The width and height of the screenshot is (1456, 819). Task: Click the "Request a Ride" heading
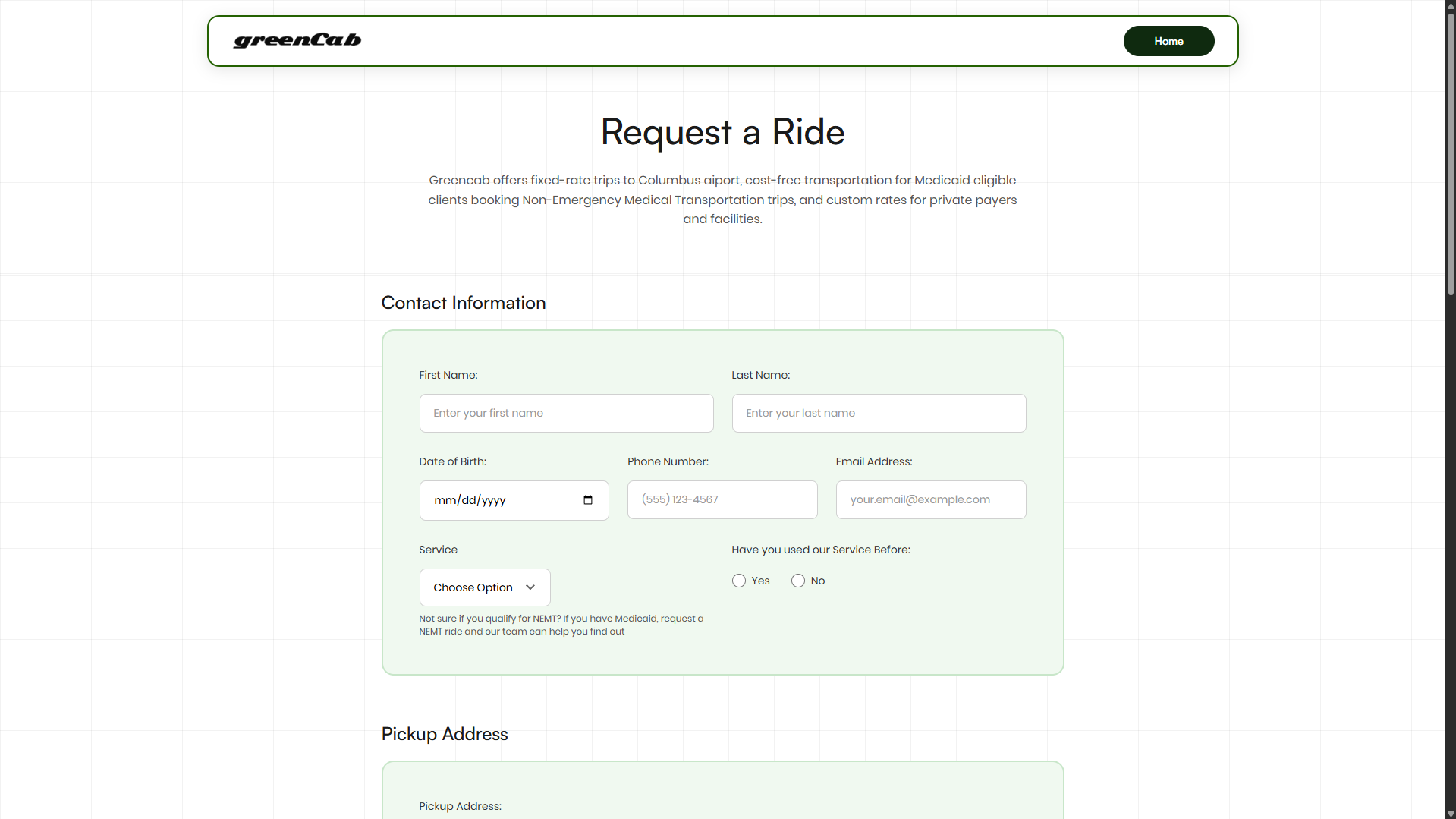tap(722, 132)
